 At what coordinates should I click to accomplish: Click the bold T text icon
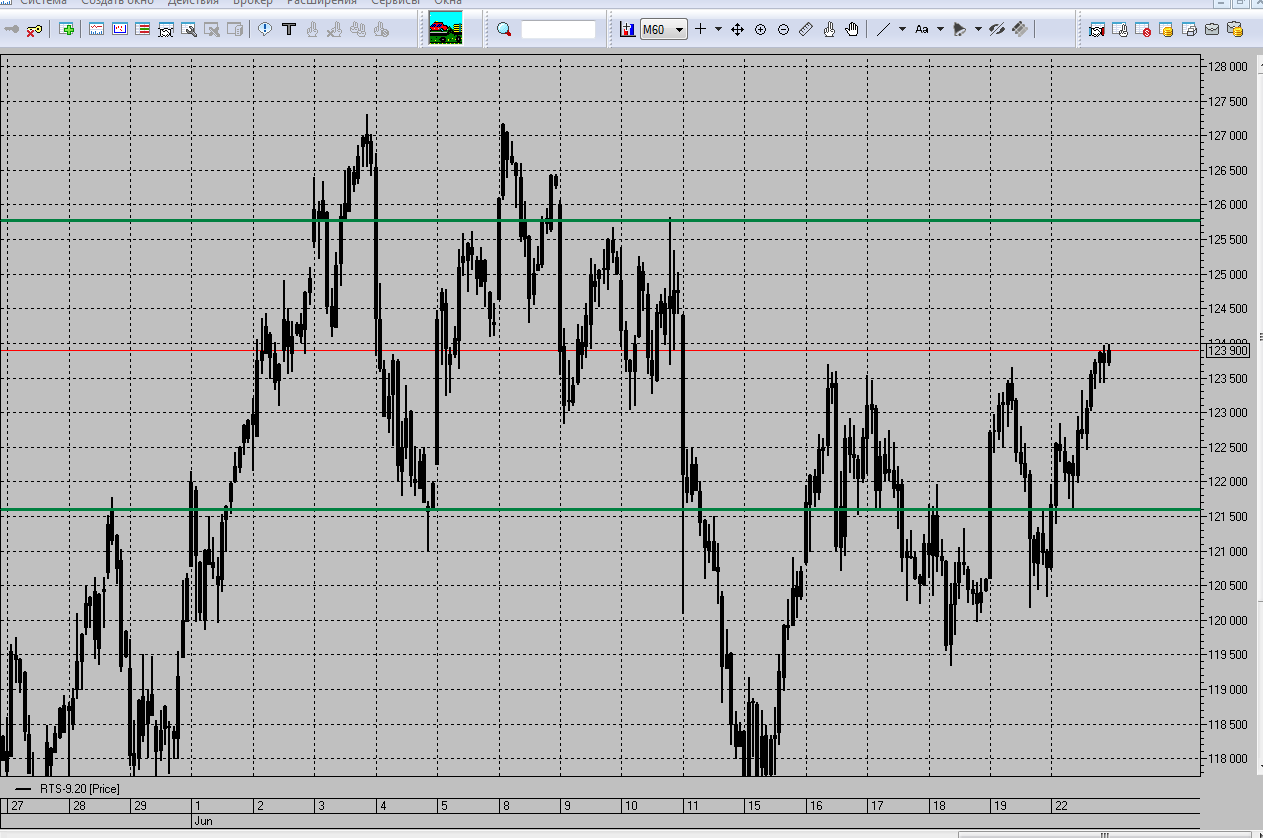tap(289, 29)
